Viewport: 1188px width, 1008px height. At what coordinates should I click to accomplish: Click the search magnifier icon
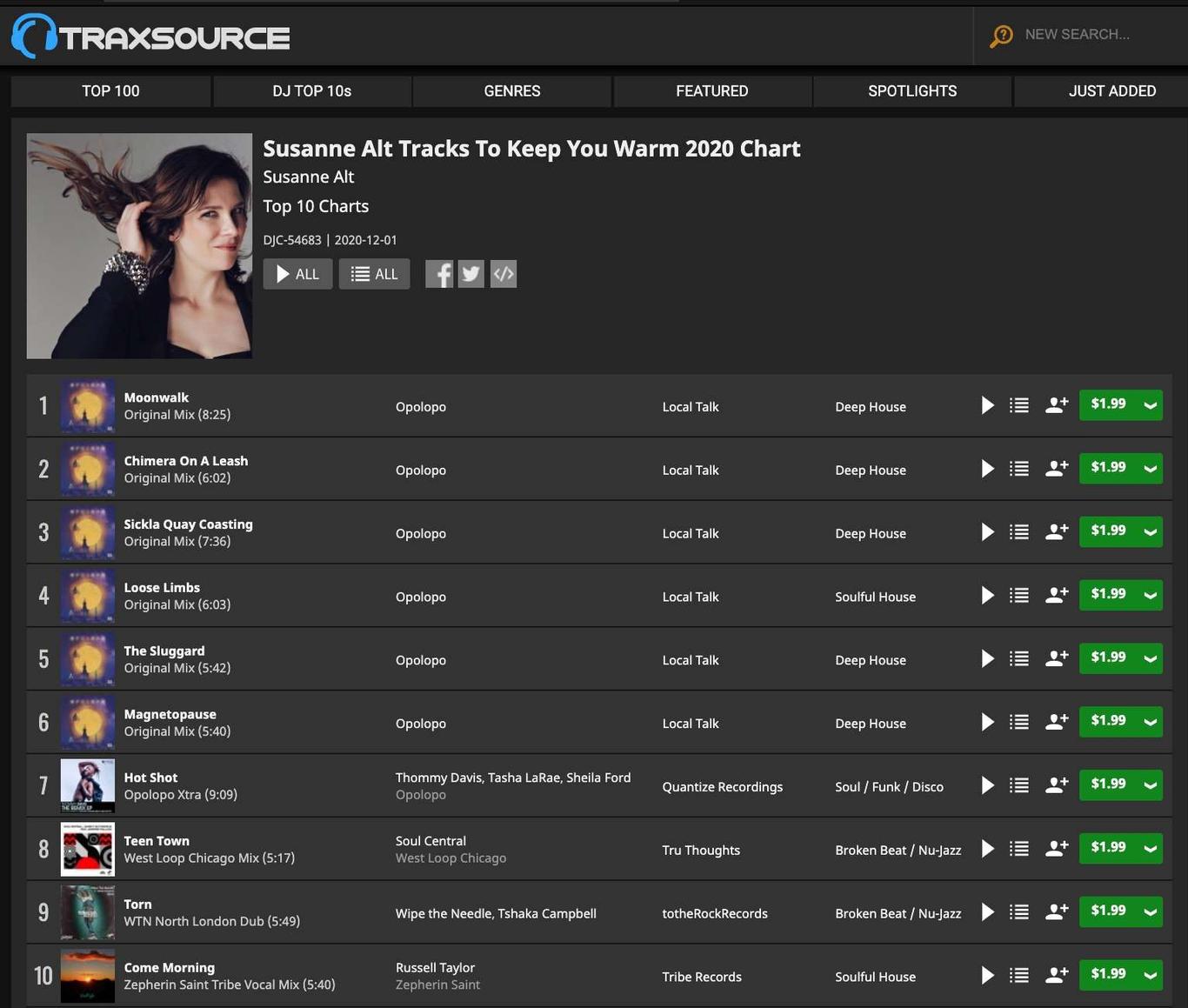1002,36
